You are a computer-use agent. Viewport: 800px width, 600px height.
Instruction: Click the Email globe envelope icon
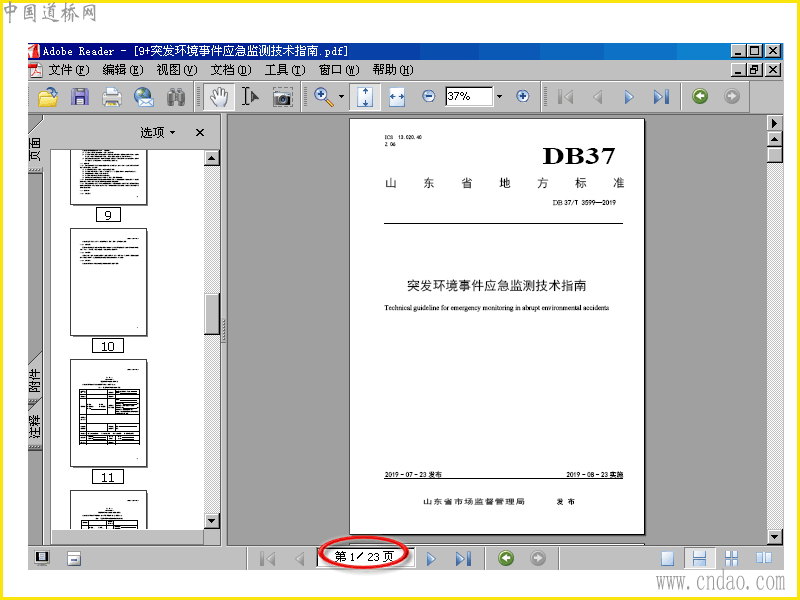(x=144, y=96)
